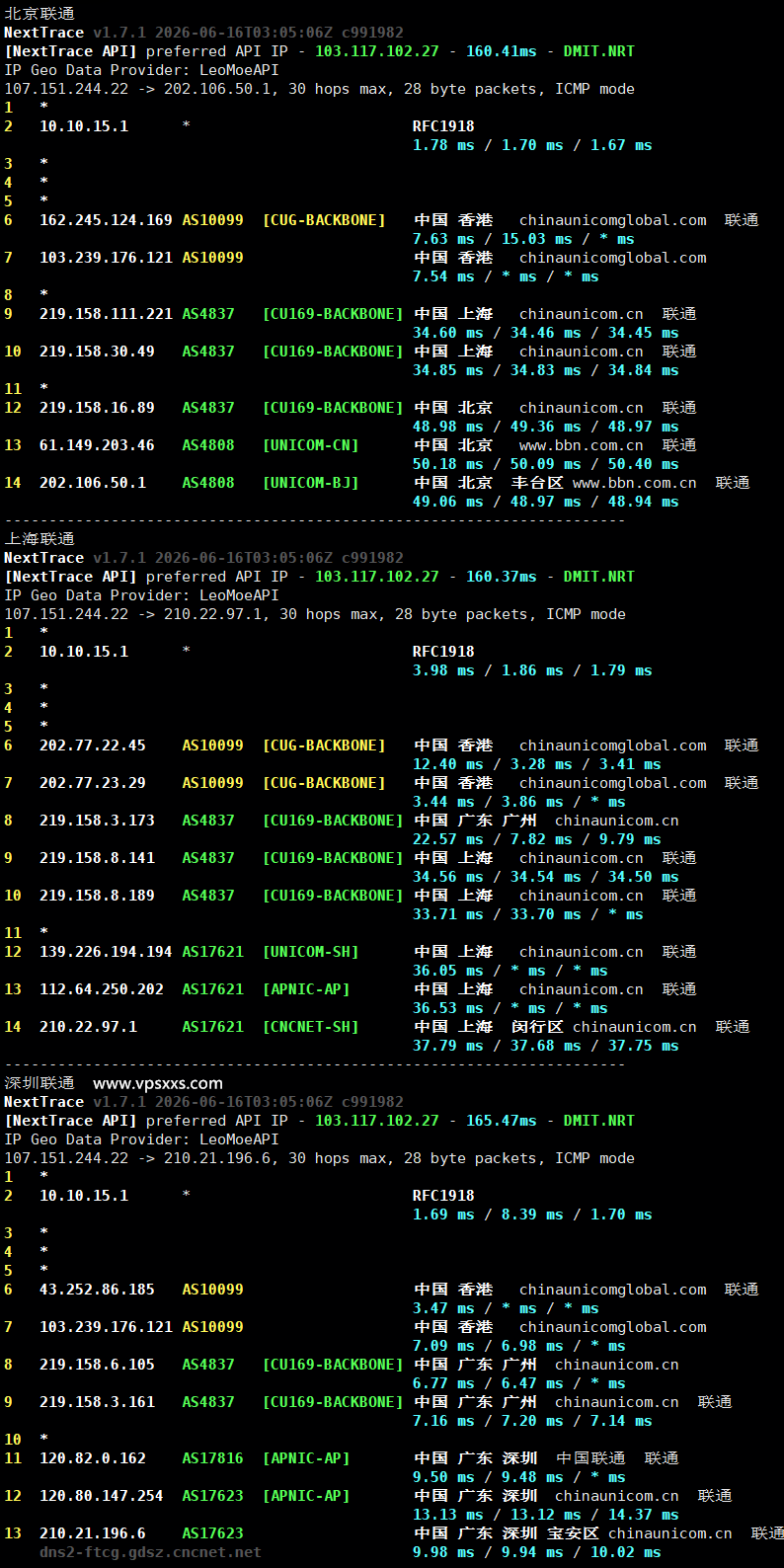This screenshot has height=1568, width=784.
Task: Click latency line 9.98 ms / 9.94 ms
Action: (537, 1552)
